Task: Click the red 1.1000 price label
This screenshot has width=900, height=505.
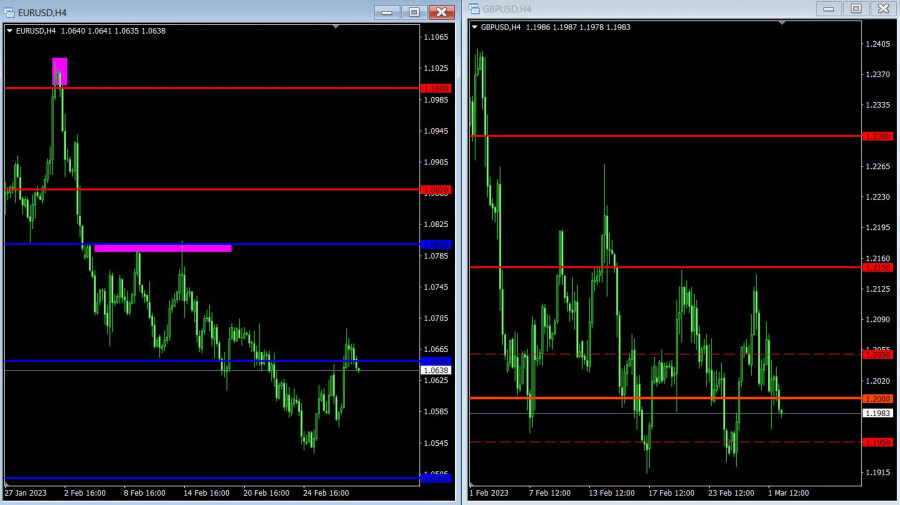Action: coord(436,88)
